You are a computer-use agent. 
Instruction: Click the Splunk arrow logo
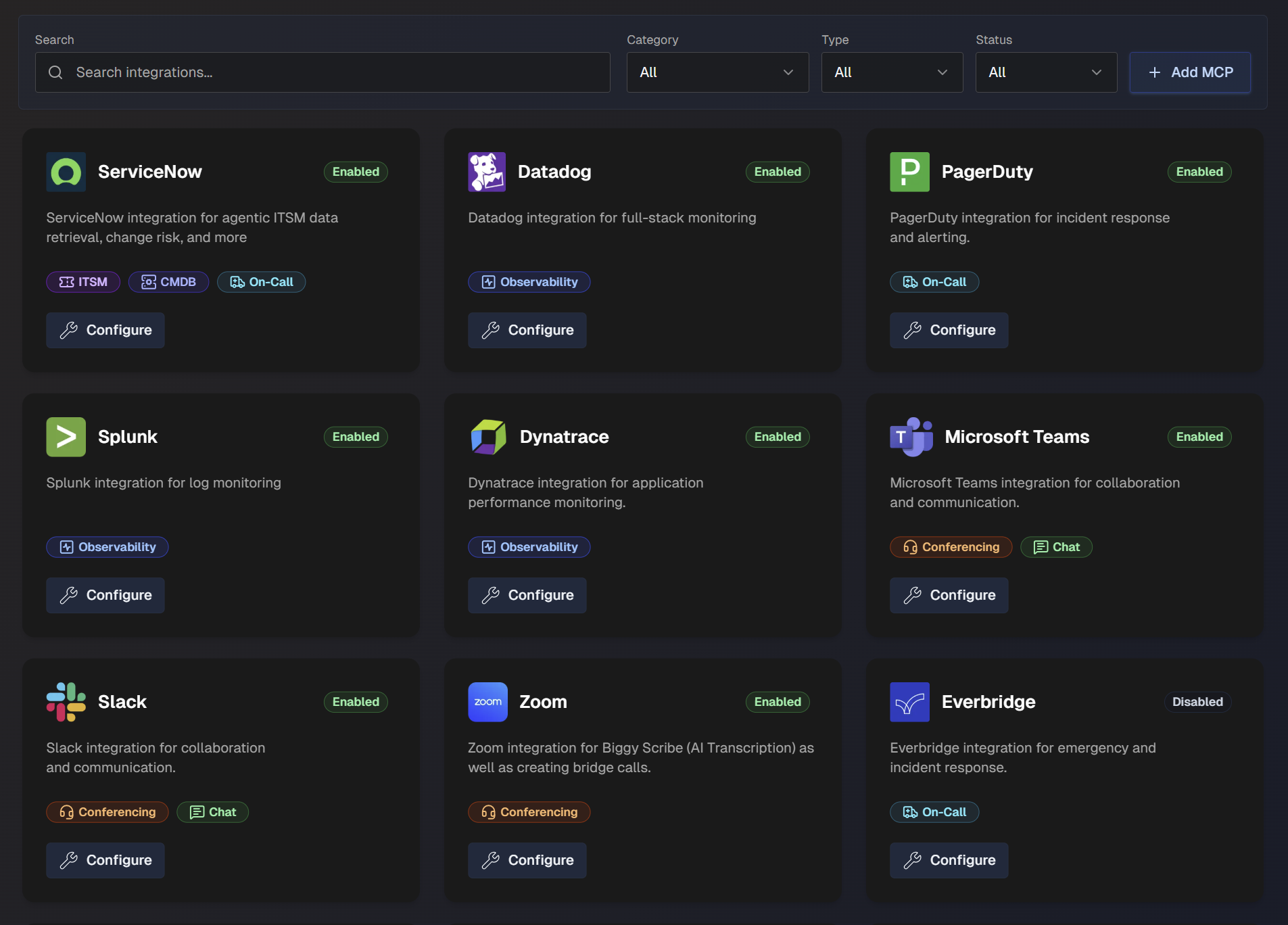66,437
